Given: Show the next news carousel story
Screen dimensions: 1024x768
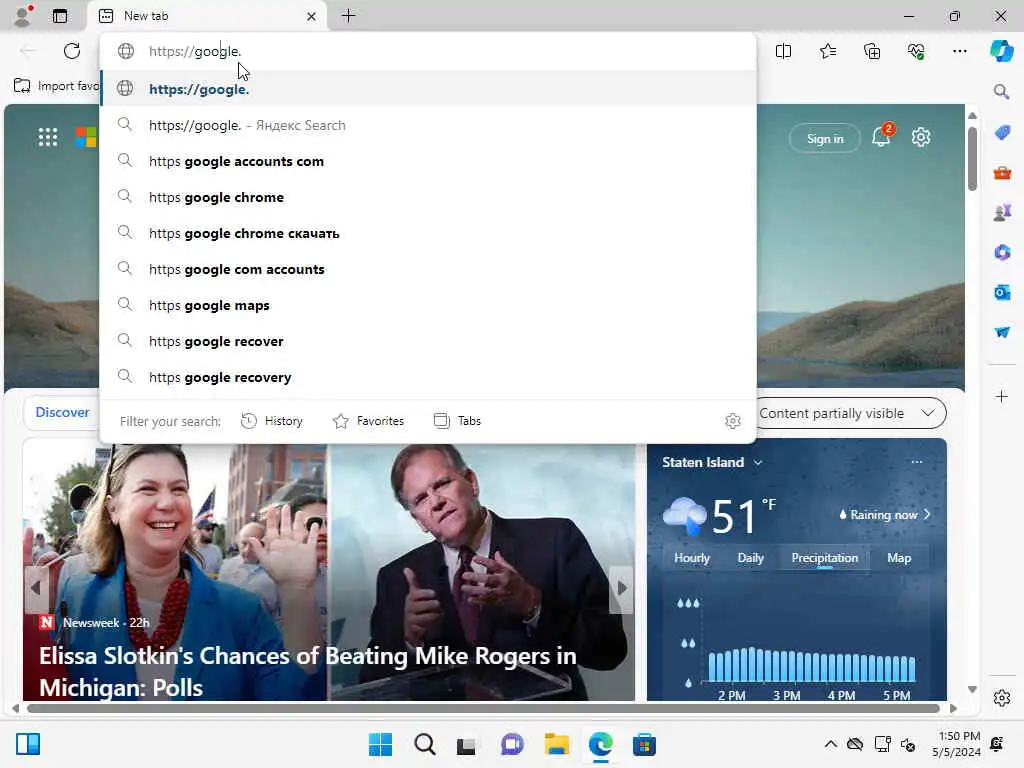Looking at the screenshot, I should click(x=621, y=588).
